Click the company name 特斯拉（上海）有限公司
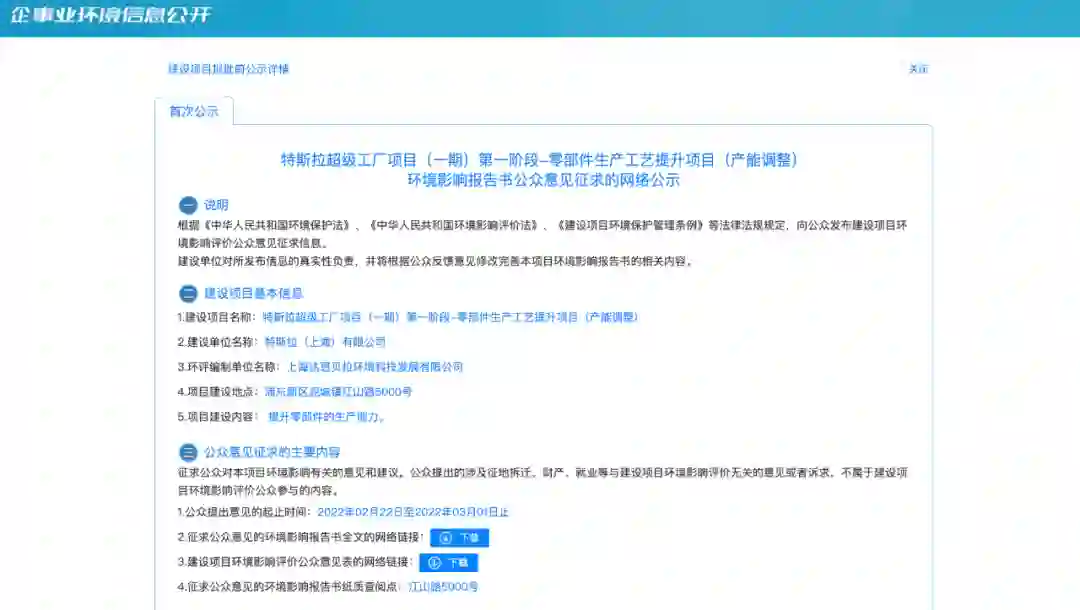The height and width of the screenshot is (610, 1080). 325,342
